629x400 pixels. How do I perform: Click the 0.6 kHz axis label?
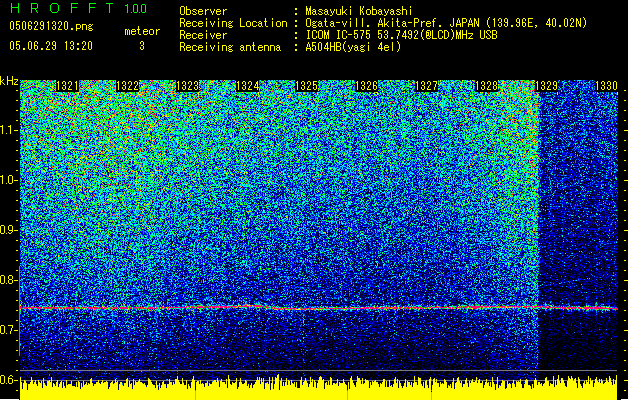(8, 380)
